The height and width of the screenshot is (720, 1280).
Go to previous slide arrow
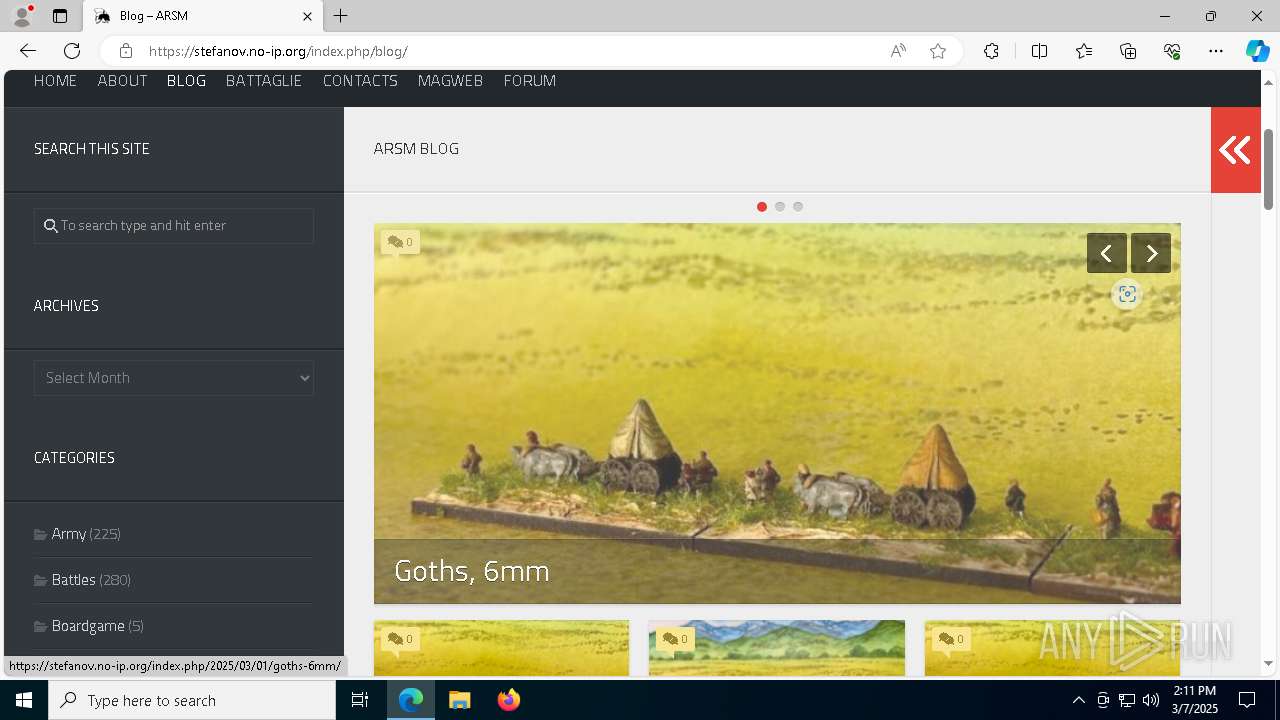click(x=1107, y=253)
